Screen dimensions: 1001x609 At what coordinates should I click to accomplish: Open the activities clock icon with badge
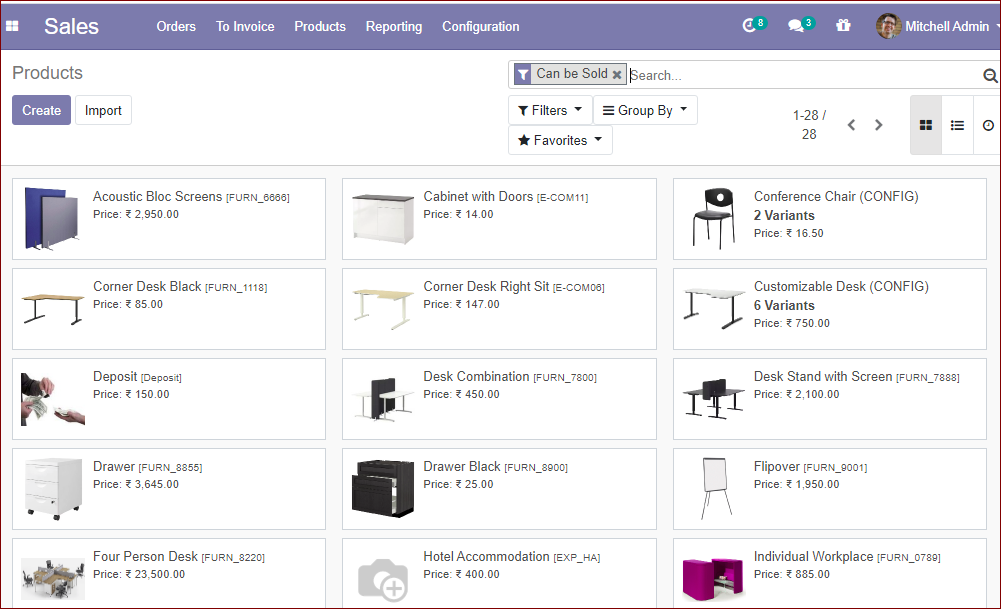click(x=750, y=26)
